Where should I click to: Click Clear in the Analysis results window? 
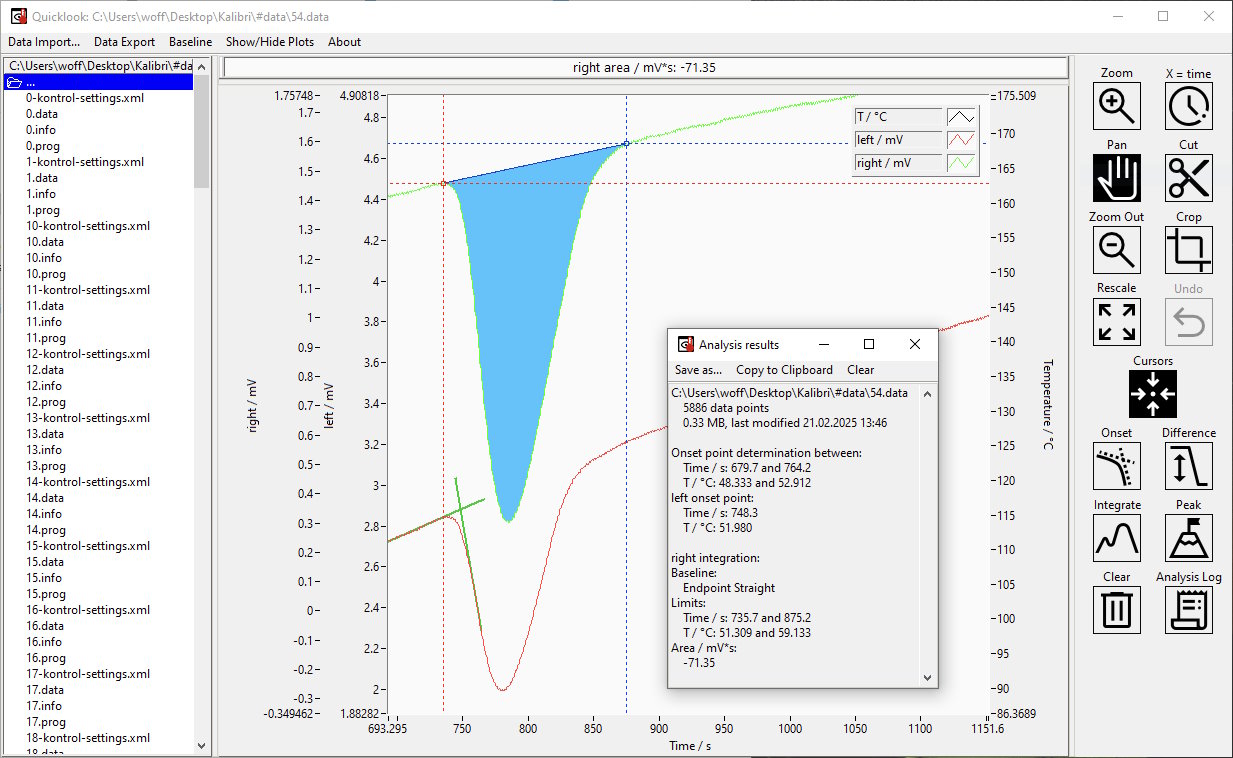click(860, 370)
